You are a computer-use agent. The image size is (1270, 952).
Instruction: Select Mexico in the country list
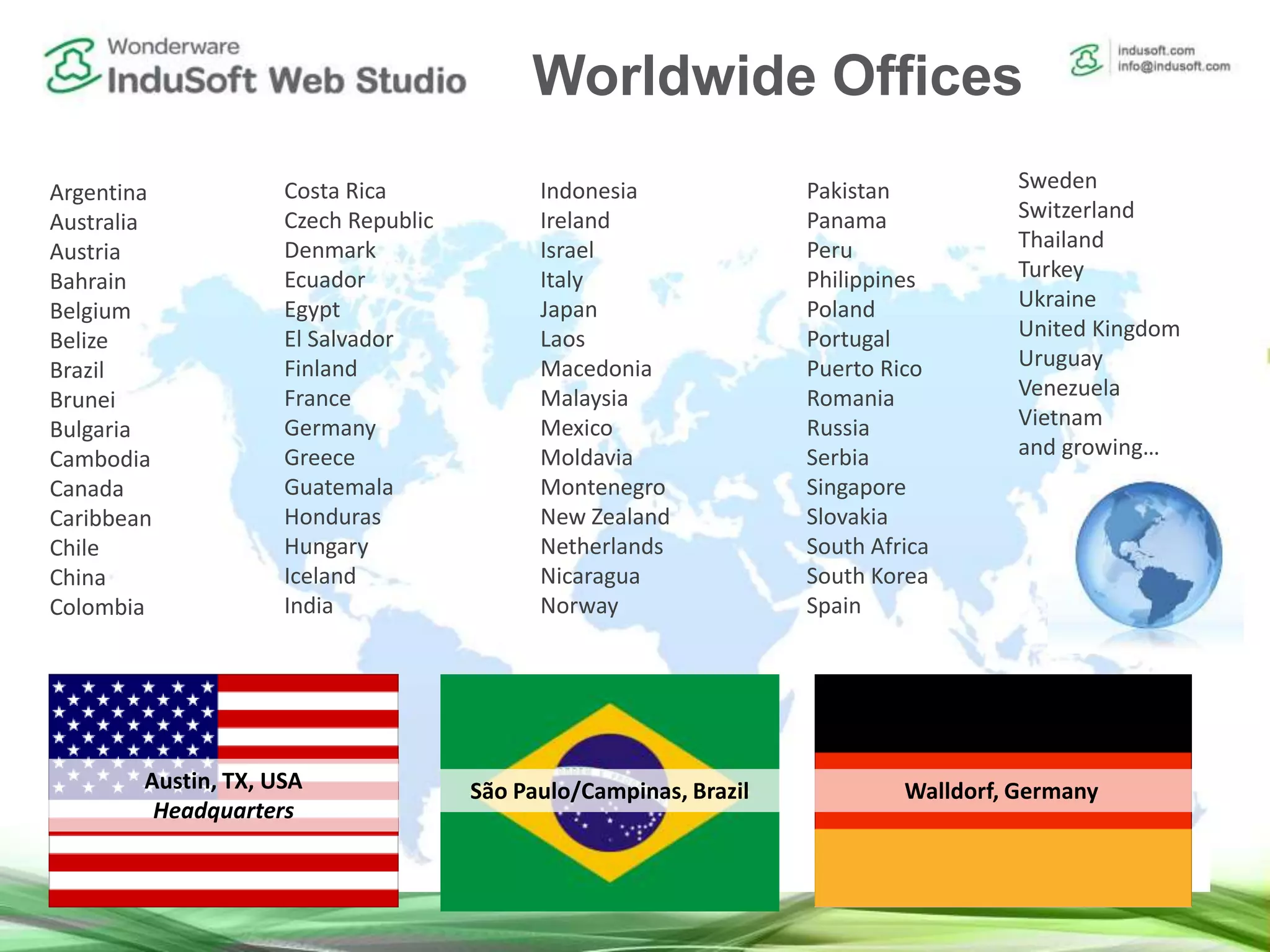[x=576, y=428]
